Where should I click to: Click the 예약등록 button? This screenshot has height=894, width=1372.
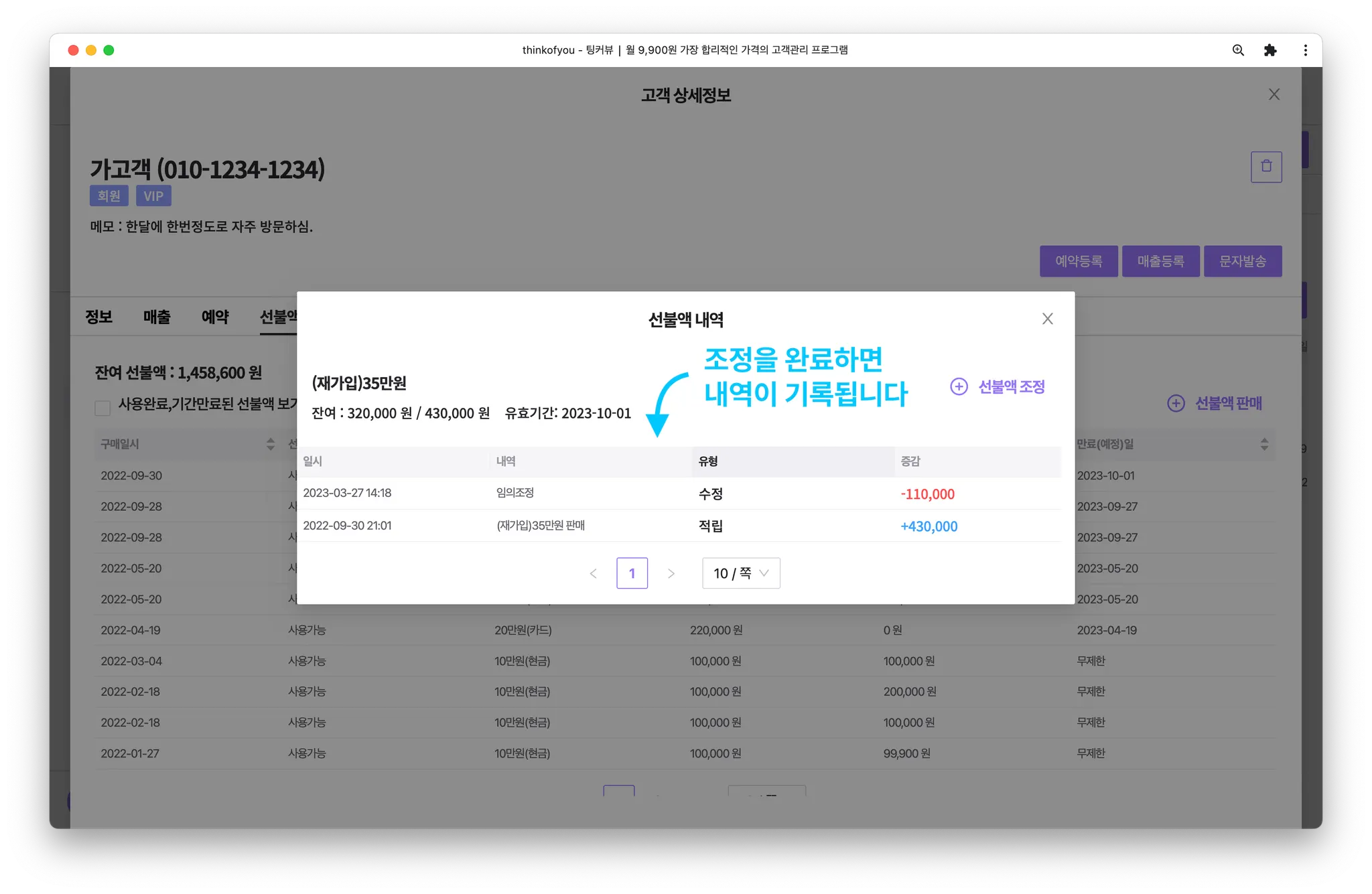coord(1078,261)
